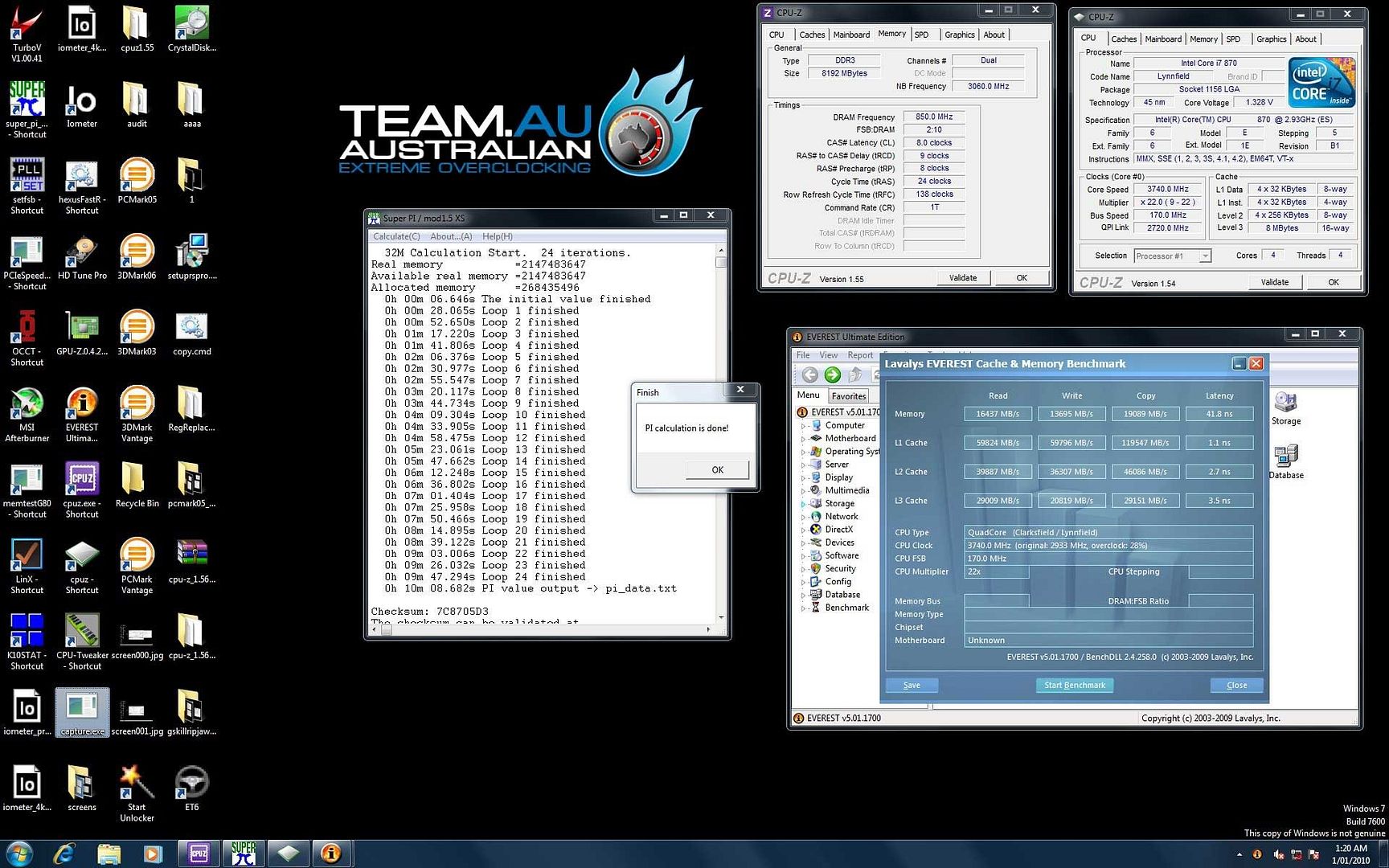Click OK in CPU-Z version 1.54 window
Viewport: 1389px width, 868px height.
click(x=1334, y=282)
